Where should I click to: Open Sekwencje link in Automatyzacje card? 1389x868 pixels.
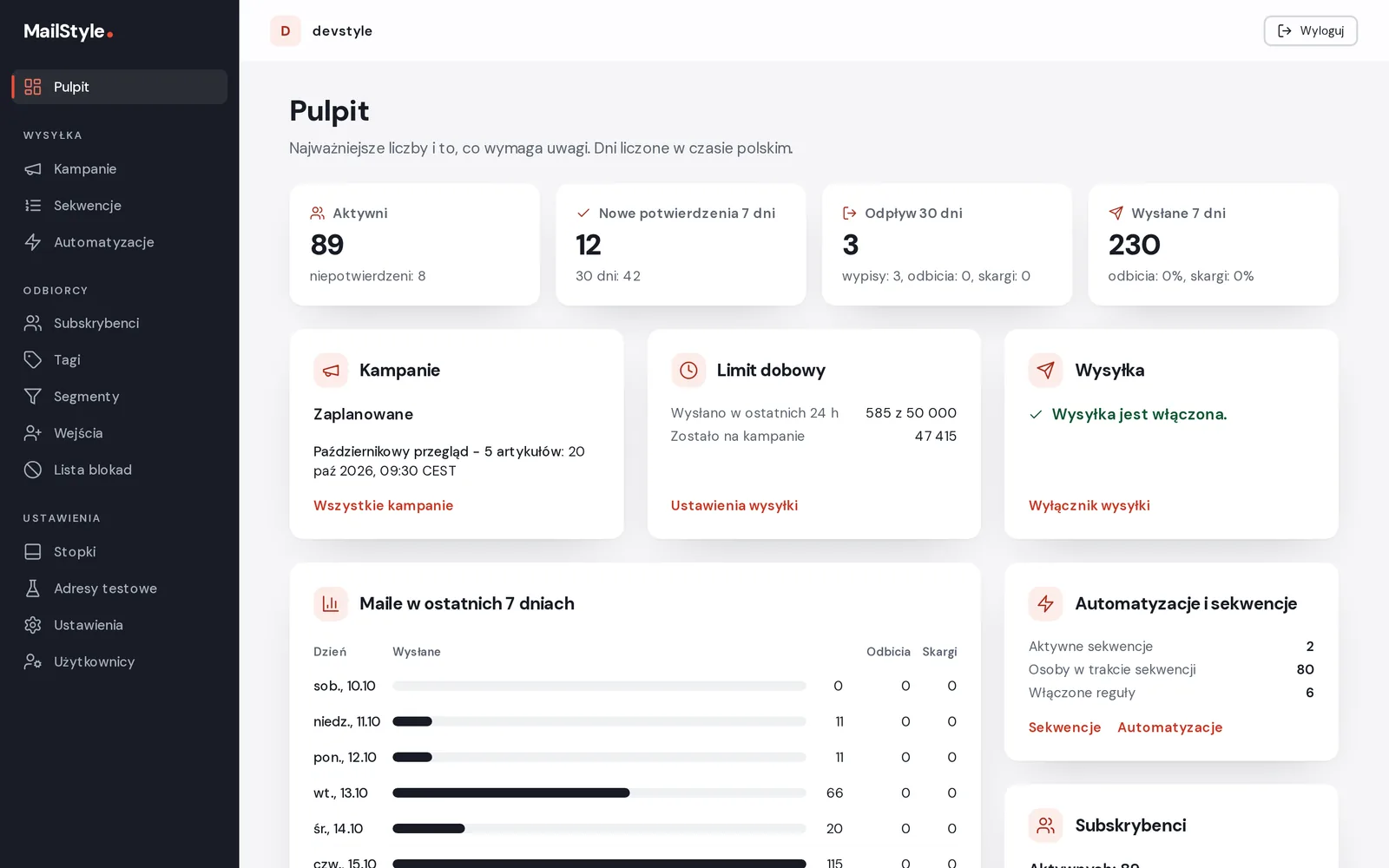pos(1064,727)
